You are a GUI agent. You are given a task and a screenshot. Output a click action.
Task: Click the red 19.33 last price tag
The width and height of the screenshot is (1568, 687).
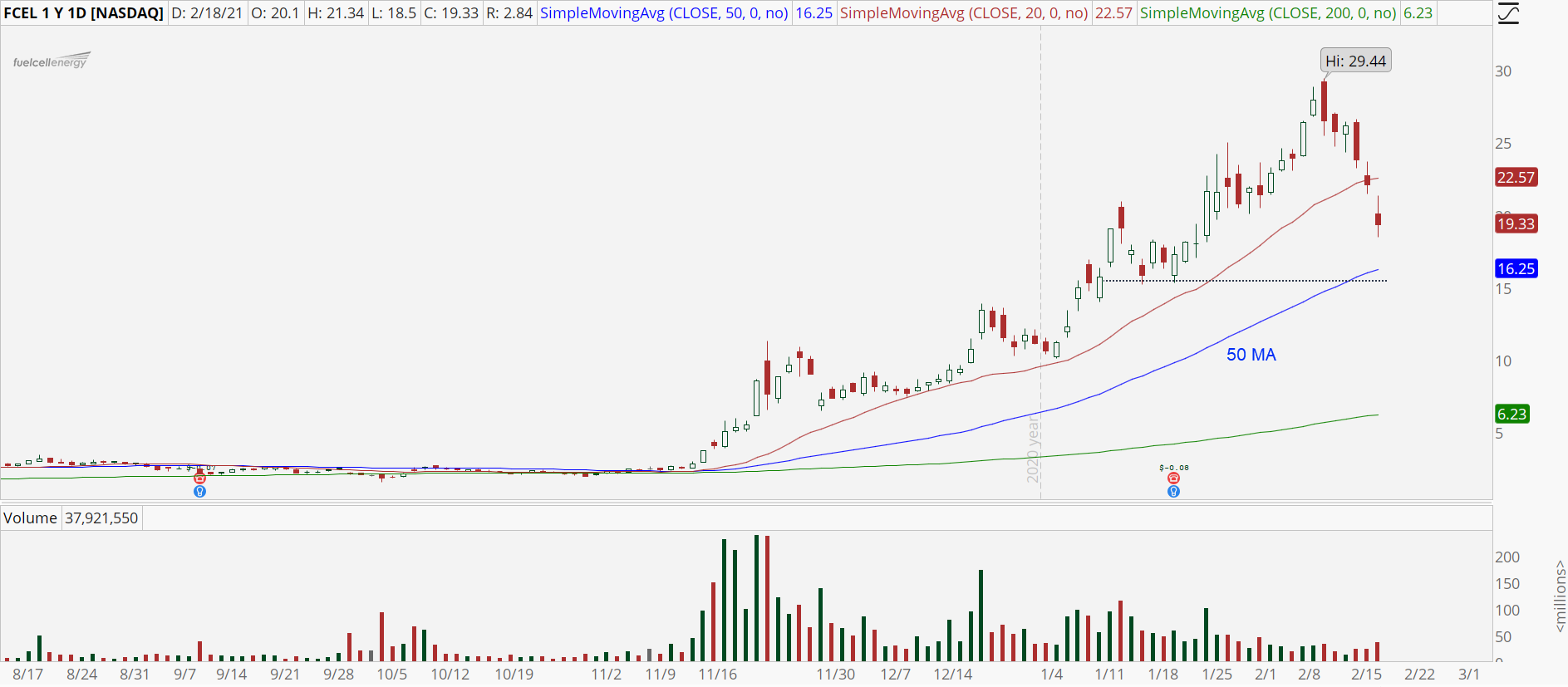click(1516, 224)
